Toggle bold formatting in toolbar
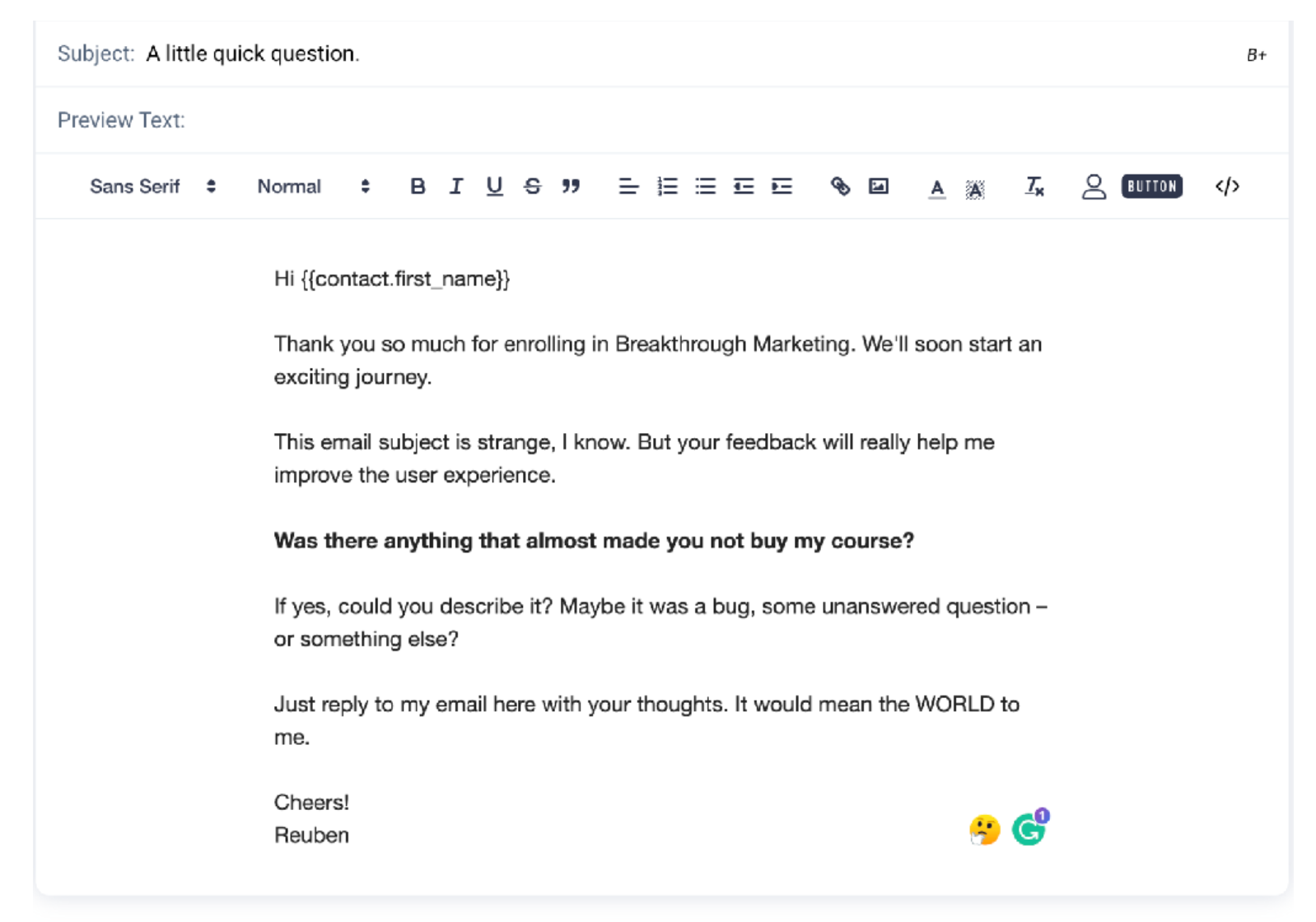 (x=418, y=187)
